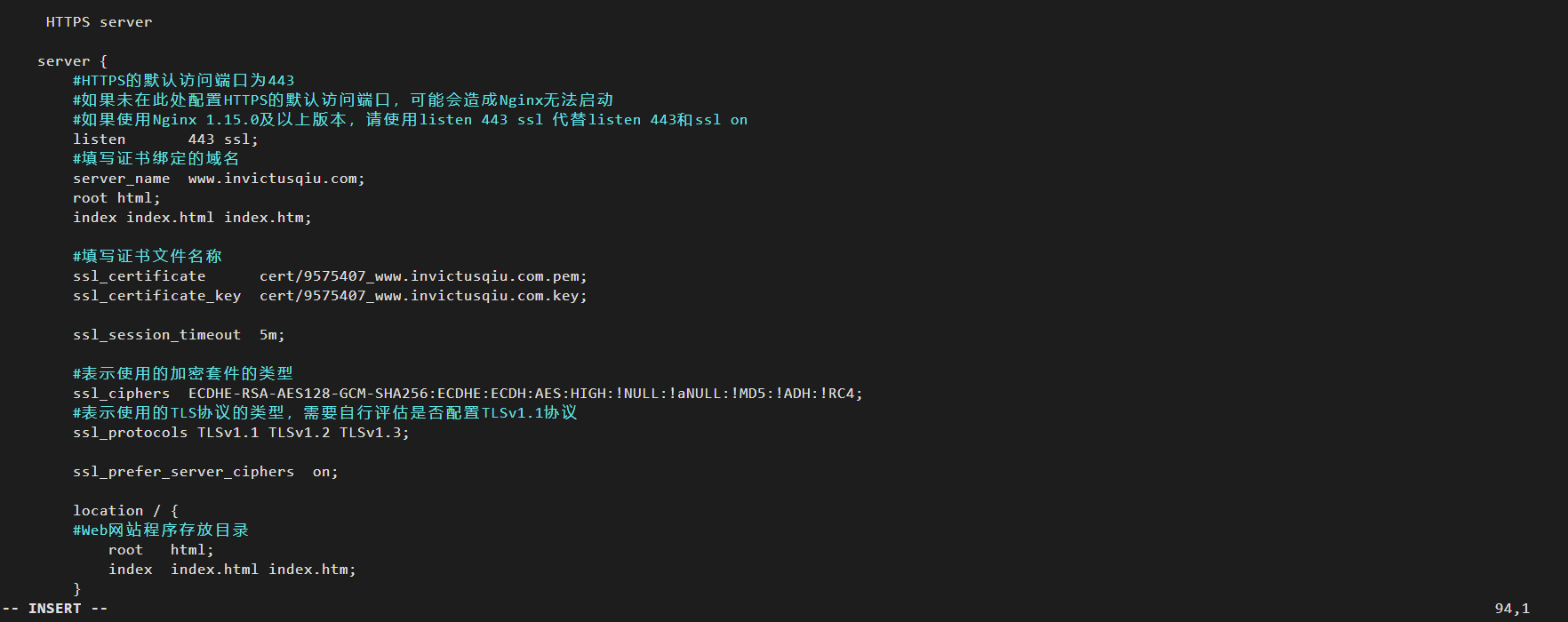This screenshot has height=622, width=1568.
Task: Click 'TLSv1.1' in the ssl_protocols line
Action: [228, 433]
